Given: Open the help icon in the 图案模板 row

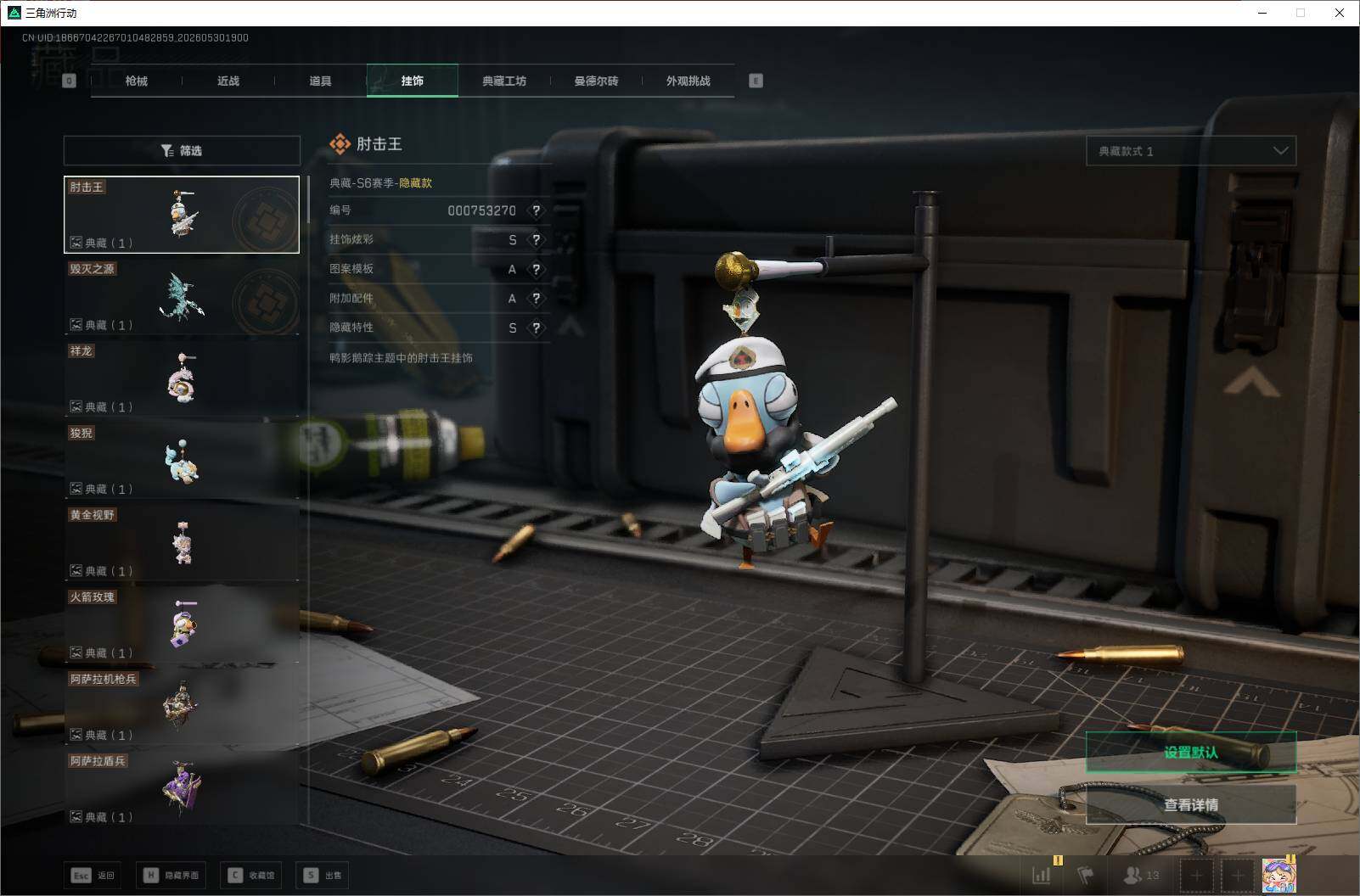Looking at the screenshot, I should 536,270.
